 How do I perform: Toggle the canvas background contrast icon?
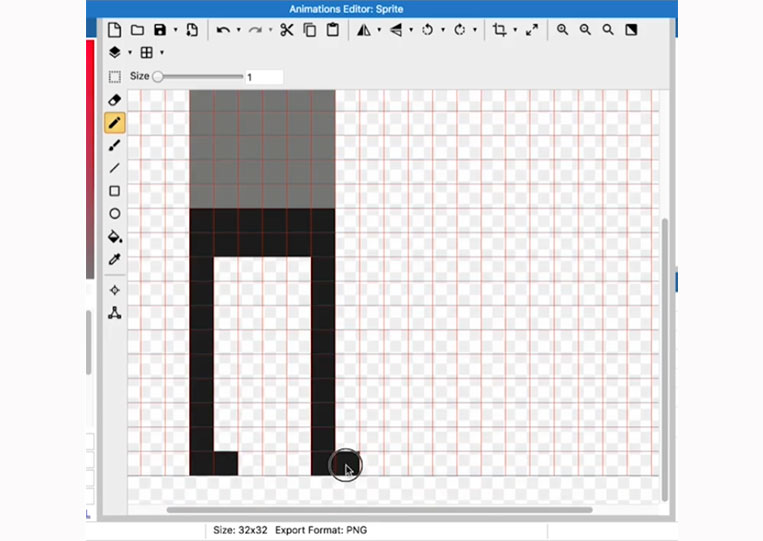pyautogui.click(x=631, y=30)
